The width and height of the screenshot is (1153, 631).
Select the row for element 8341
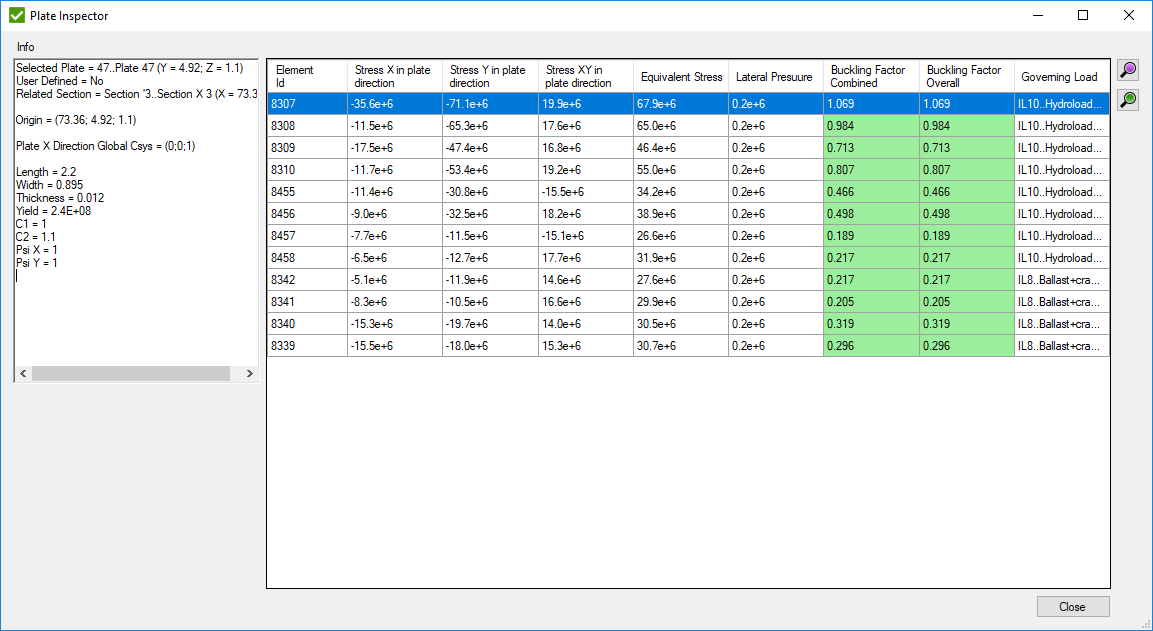pyautogui.click(x=688, y=302)
